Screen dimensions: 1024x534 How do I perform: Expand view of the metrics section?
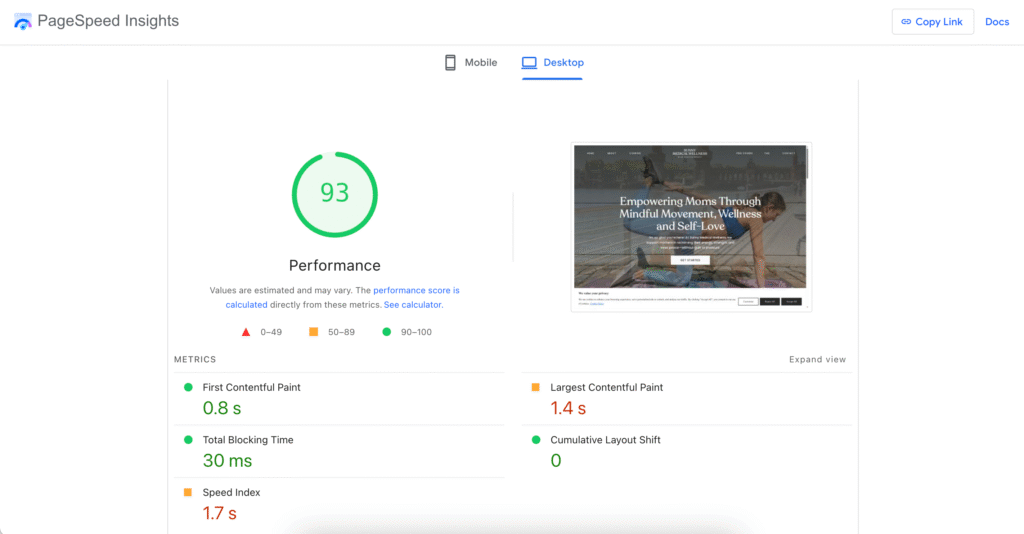coord(817,360)
